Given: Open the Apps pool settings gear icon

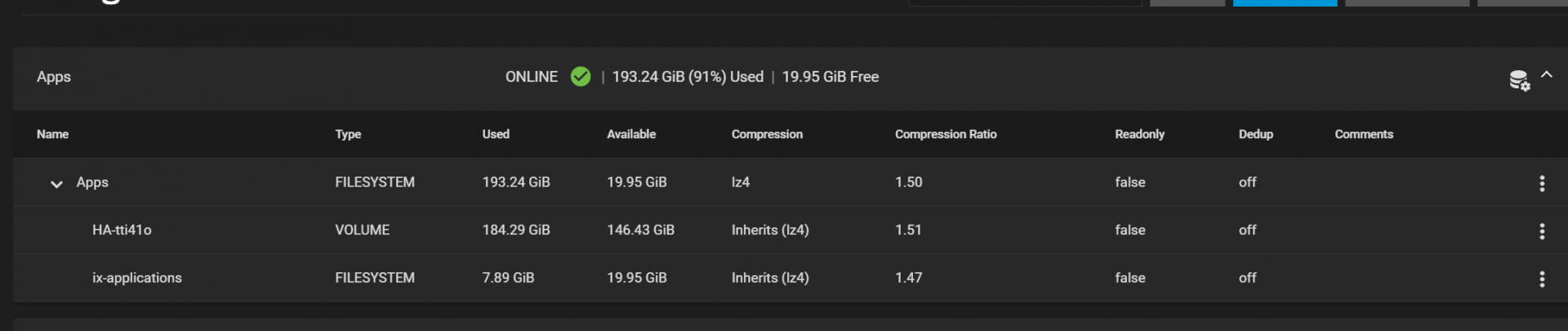Looking at the screenshot, I should point(1518,80).
